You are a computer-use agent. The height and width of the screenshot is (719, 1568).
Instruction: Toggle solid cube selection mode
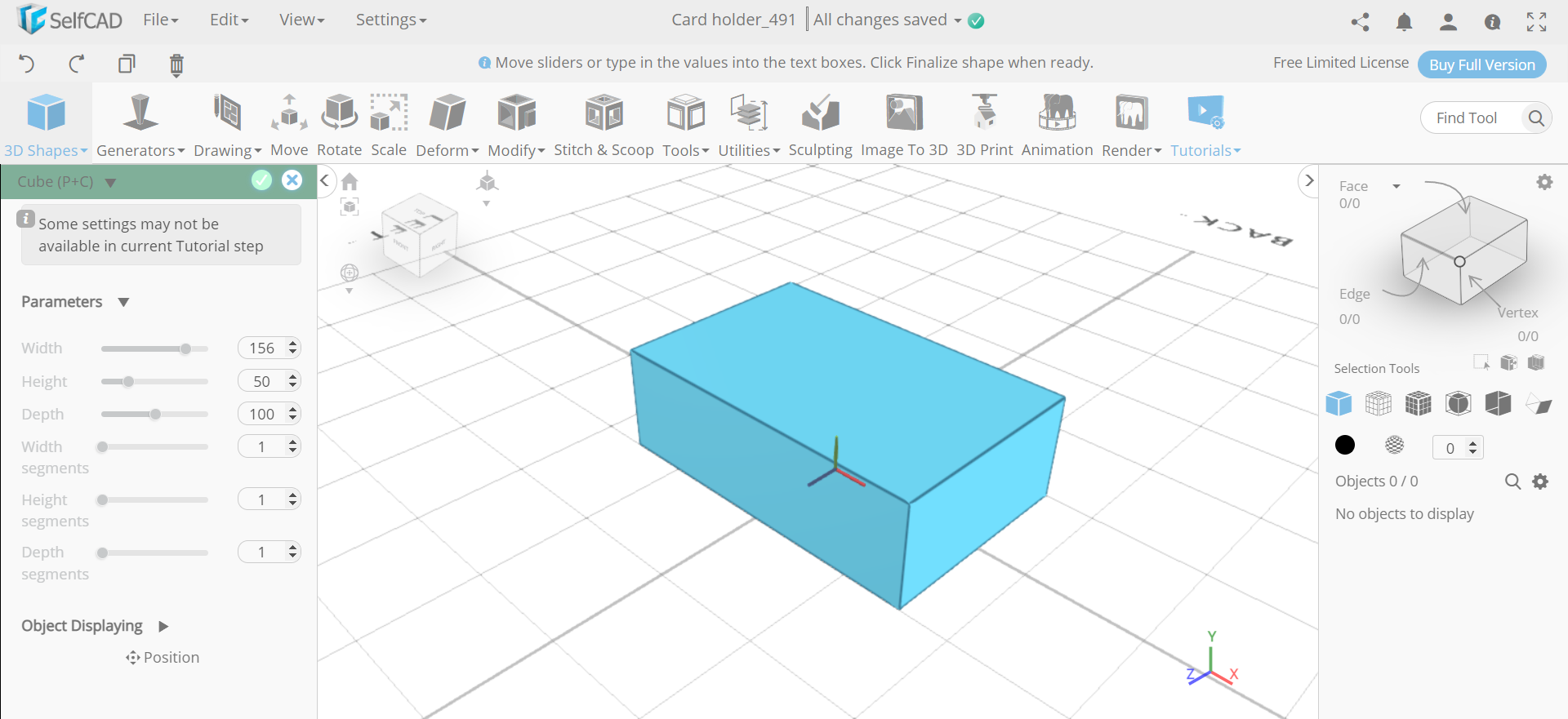[x=1339, y=403]
